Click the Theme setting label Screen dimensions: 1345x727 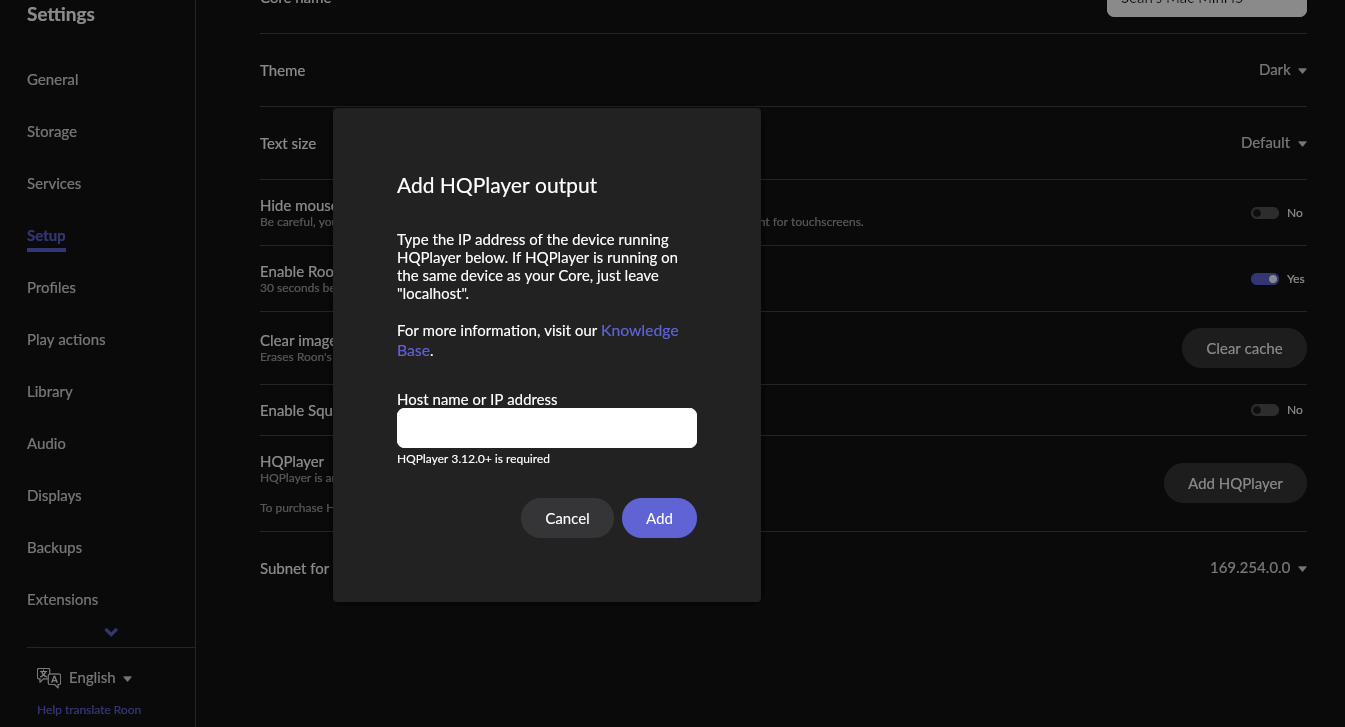point(283,71)
